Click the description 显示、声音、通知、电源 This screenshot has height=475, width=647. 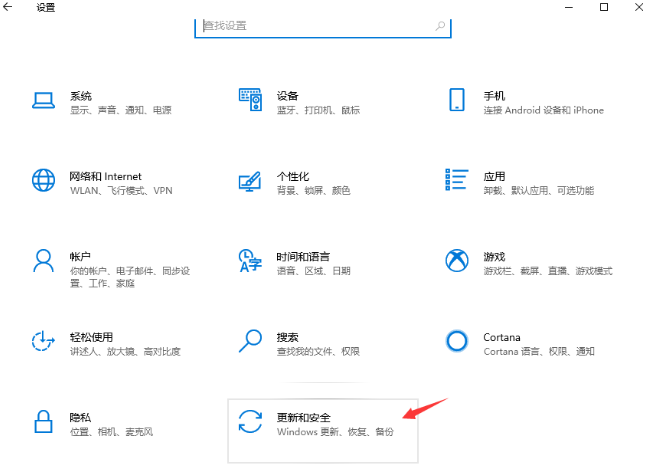[x=120, y=110]
